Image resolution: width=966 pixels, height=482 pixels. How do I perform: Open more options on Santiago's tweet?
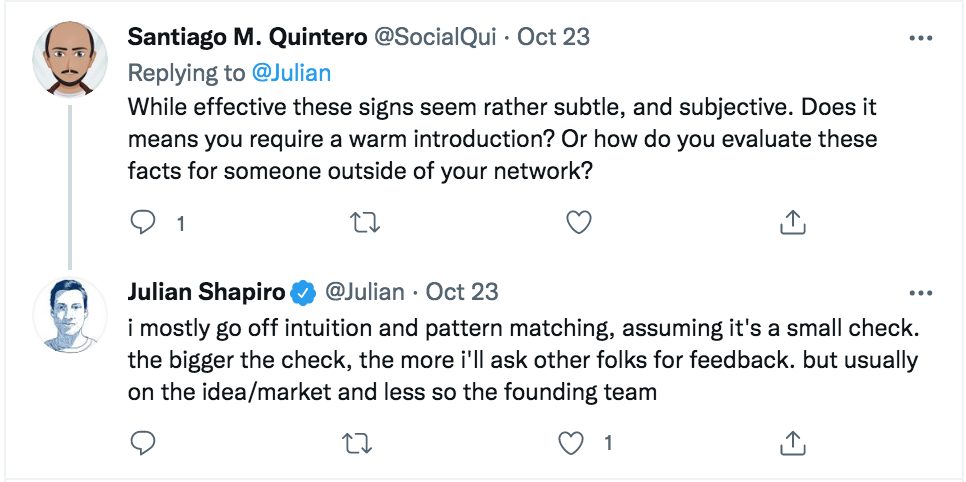pyautogui.click(x=919, y=40)
